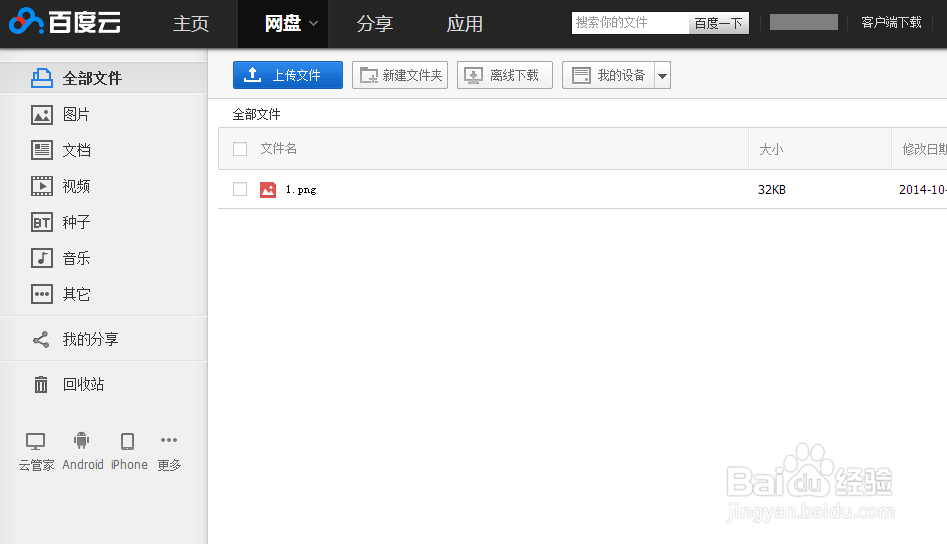Viewport: 947px width, 544px height.
Task: Click the 回收站 label
Action: [x=83, y=384]
